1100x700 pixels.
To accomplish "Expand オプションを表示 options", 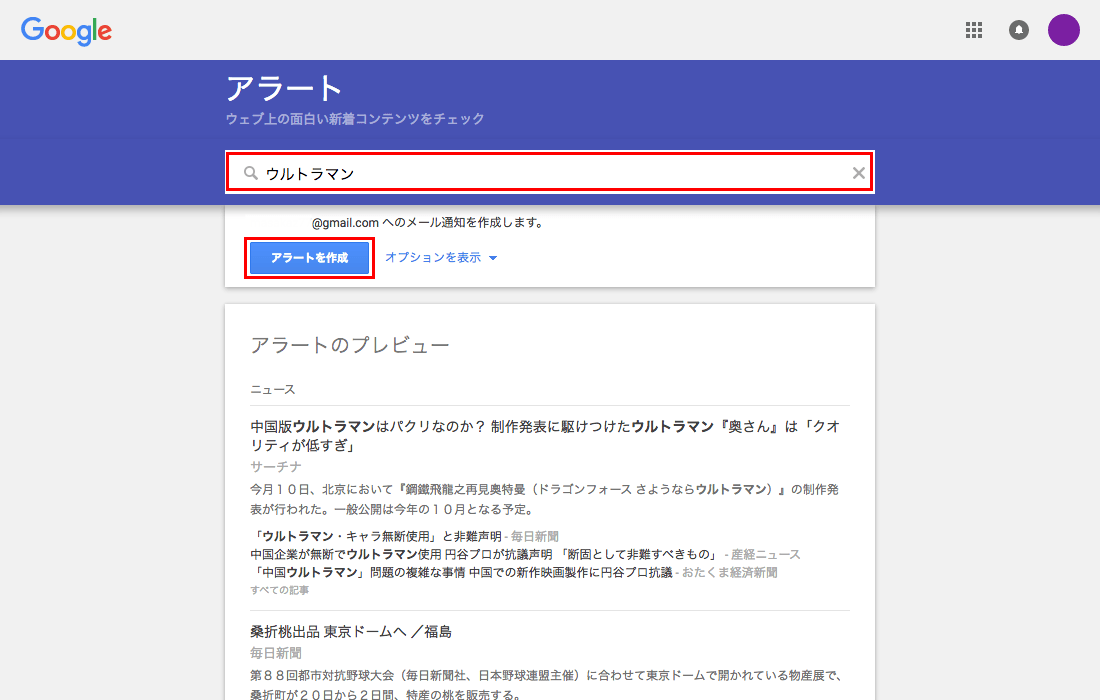I will click(x=441, y=257).
